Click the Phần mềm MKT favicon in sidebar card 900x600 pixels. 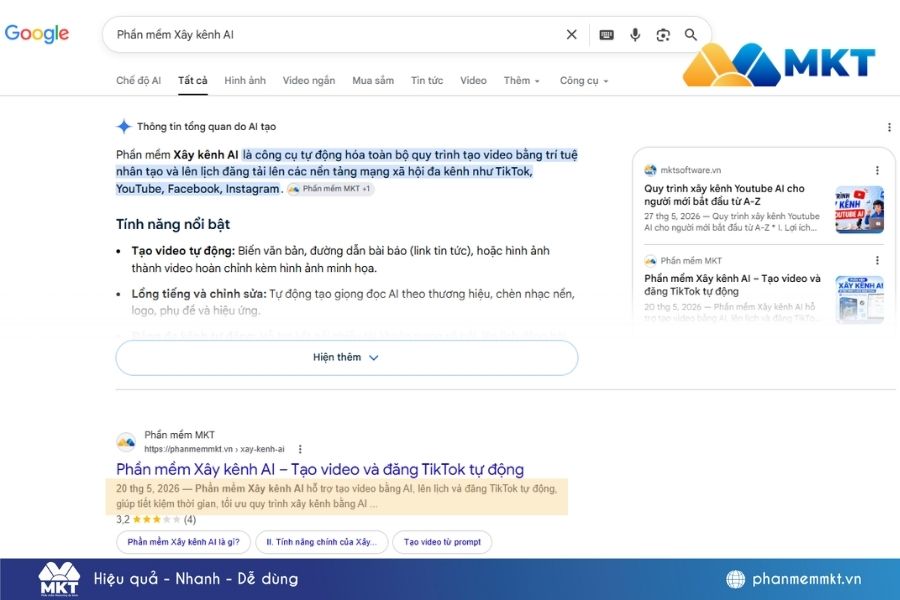point(650,260)
